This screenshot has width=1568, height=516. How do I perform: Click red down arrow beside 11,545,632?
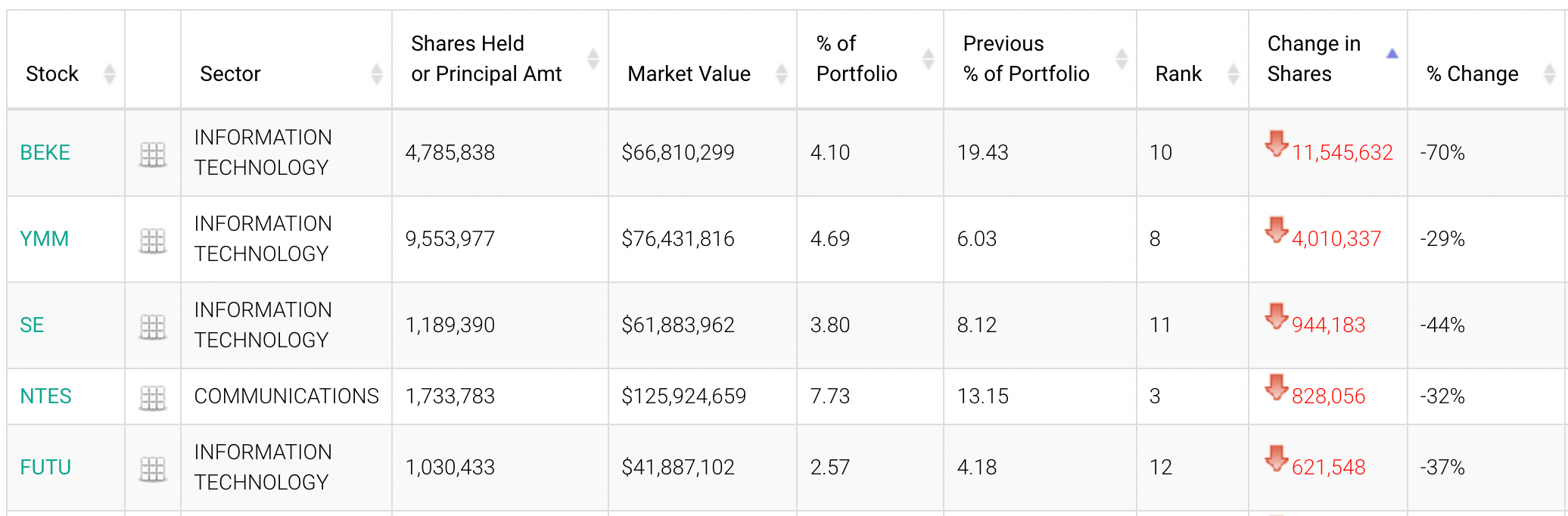coord(1276,143)
